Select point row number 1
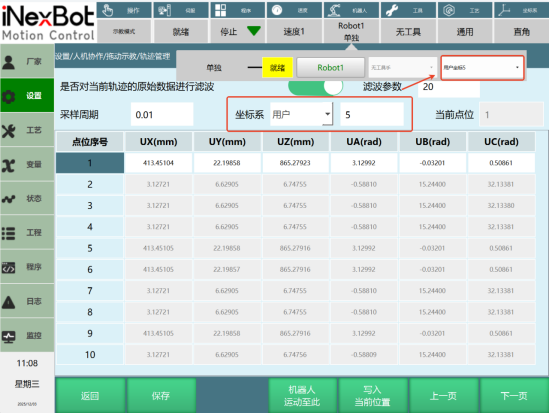 90,163
